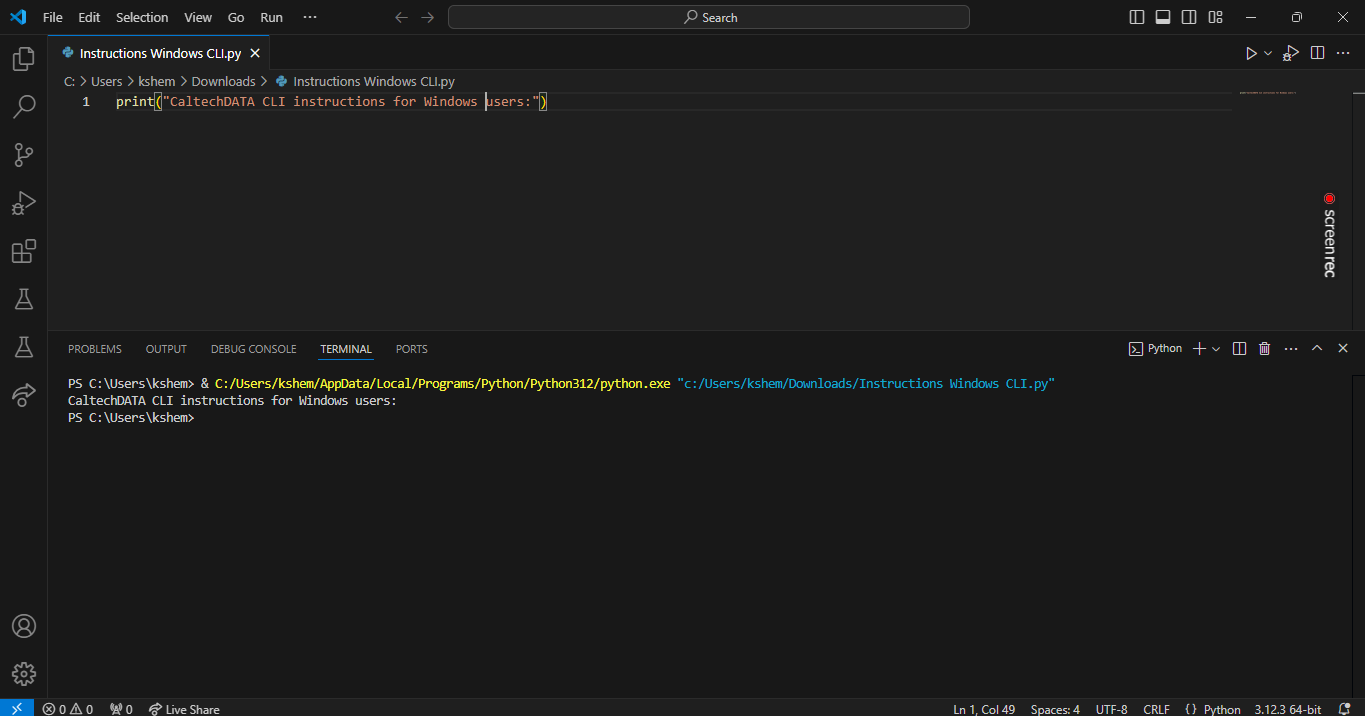The width and height of the screenshot is (1365, 716).
Task: Change line endings via CRLF
Action: pyautogui.click(x=1156, y=709)
